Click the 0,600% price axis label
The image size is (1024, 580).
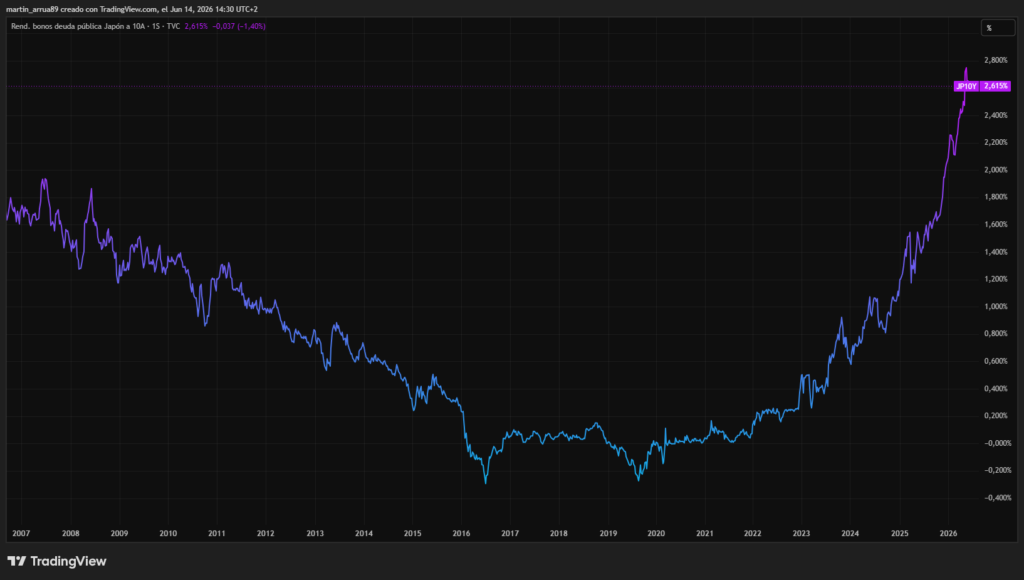996,361
